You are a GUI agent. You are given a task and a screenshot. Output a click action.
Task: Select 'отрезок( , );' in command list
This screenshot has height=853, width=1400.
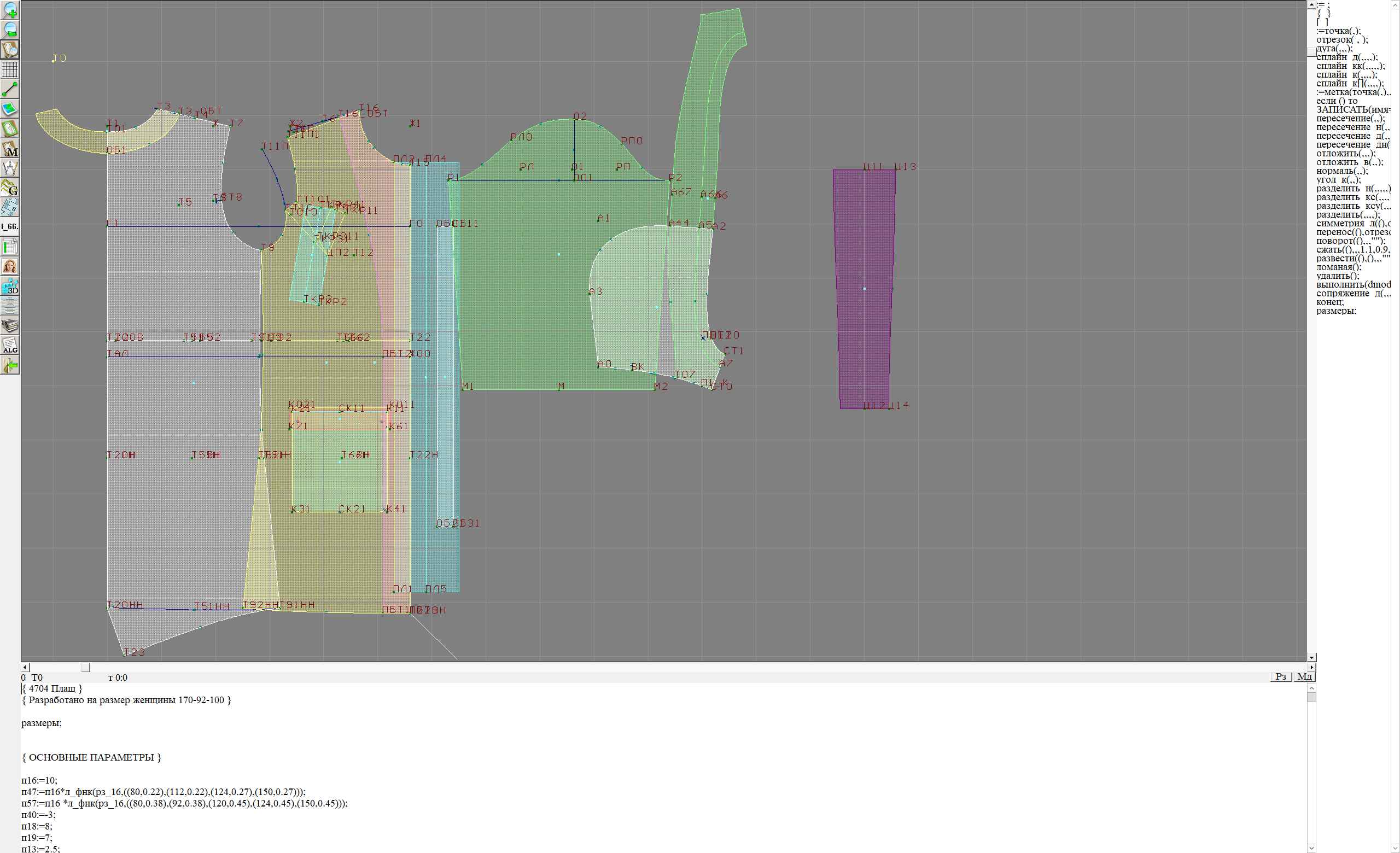pos(1341,40)
